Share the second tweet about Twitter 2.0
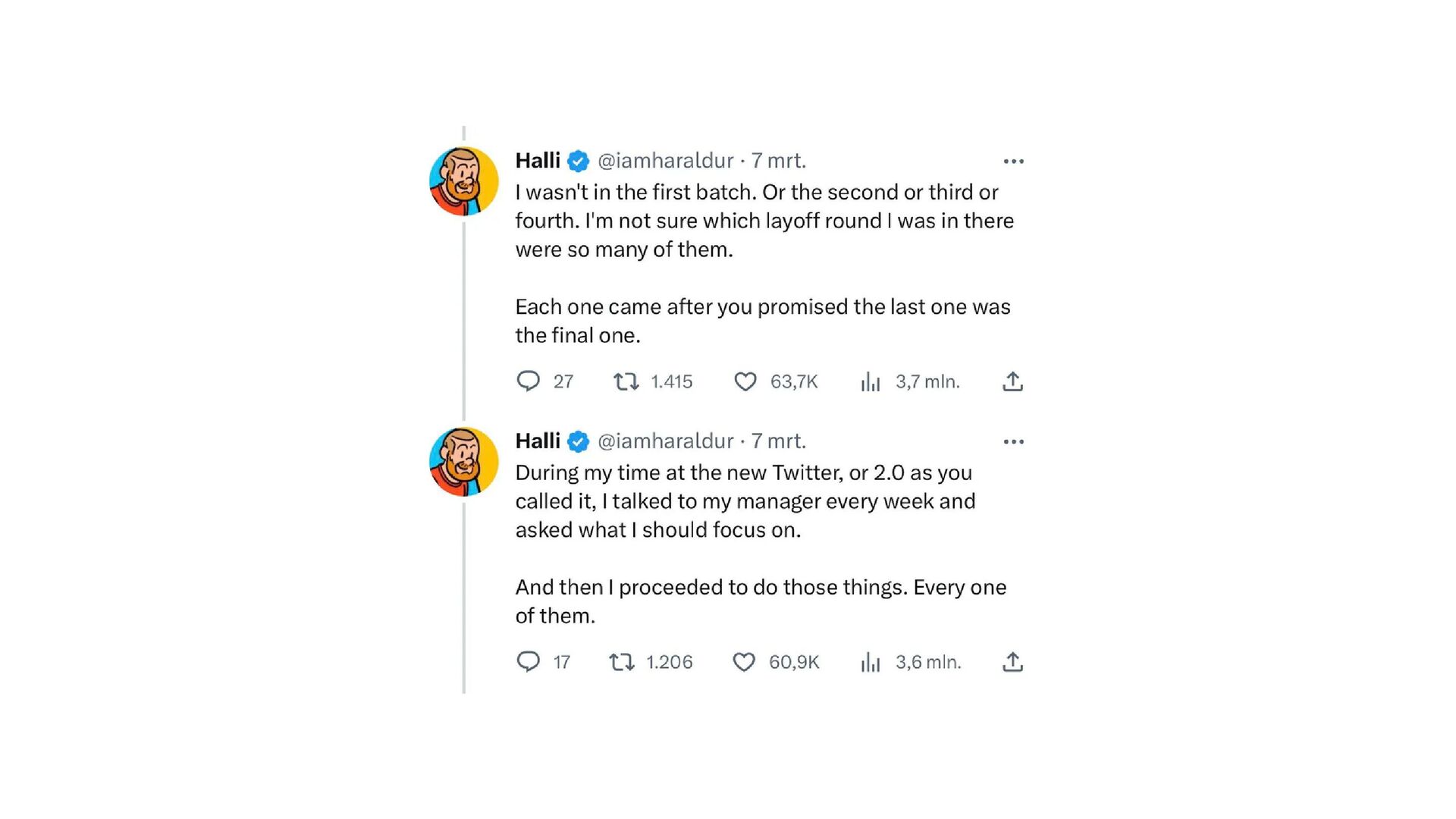1456x819 pixels. click(1012, 662)
